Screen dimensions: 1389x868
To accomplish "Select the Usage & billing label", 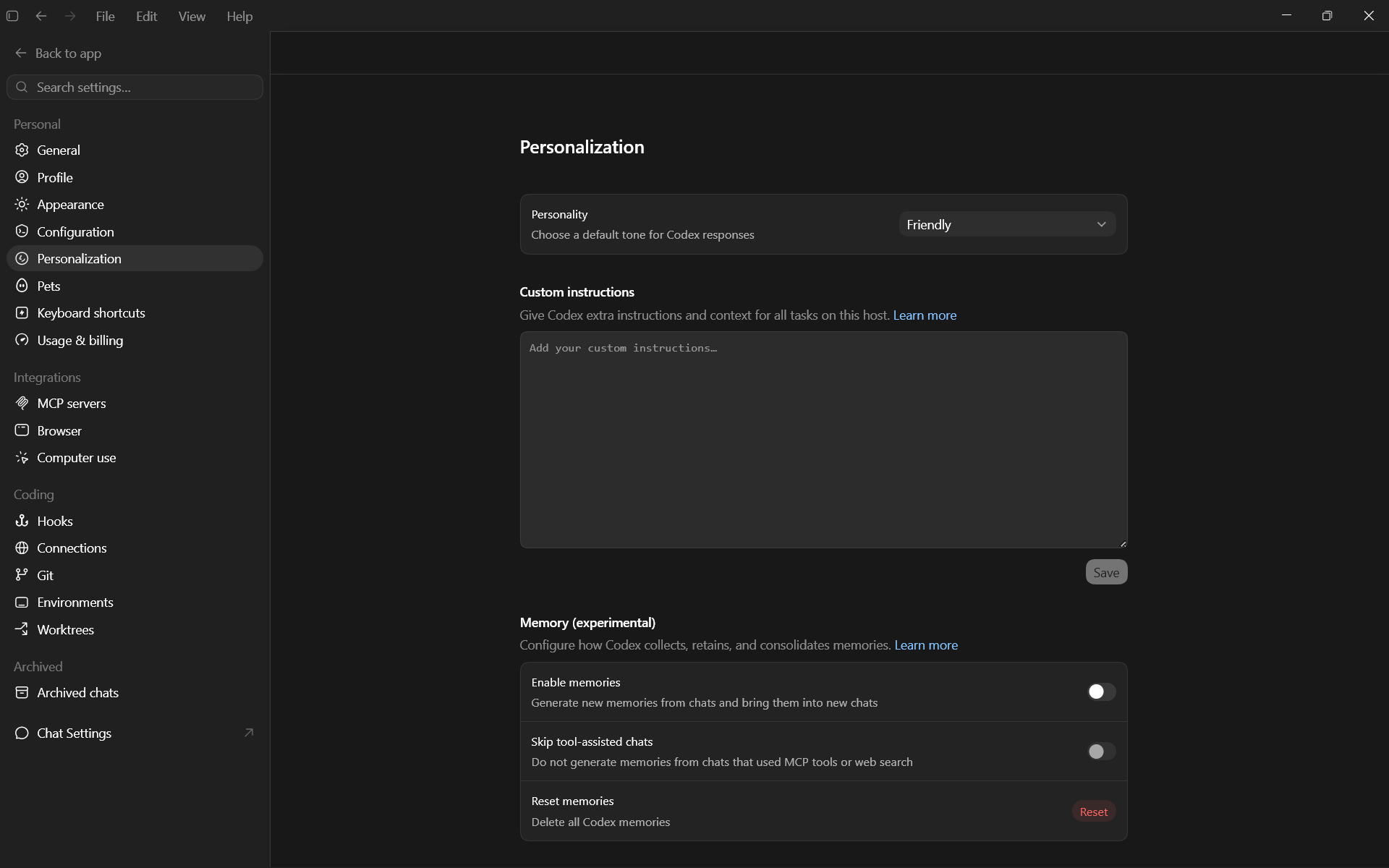I will click(80, 340).
